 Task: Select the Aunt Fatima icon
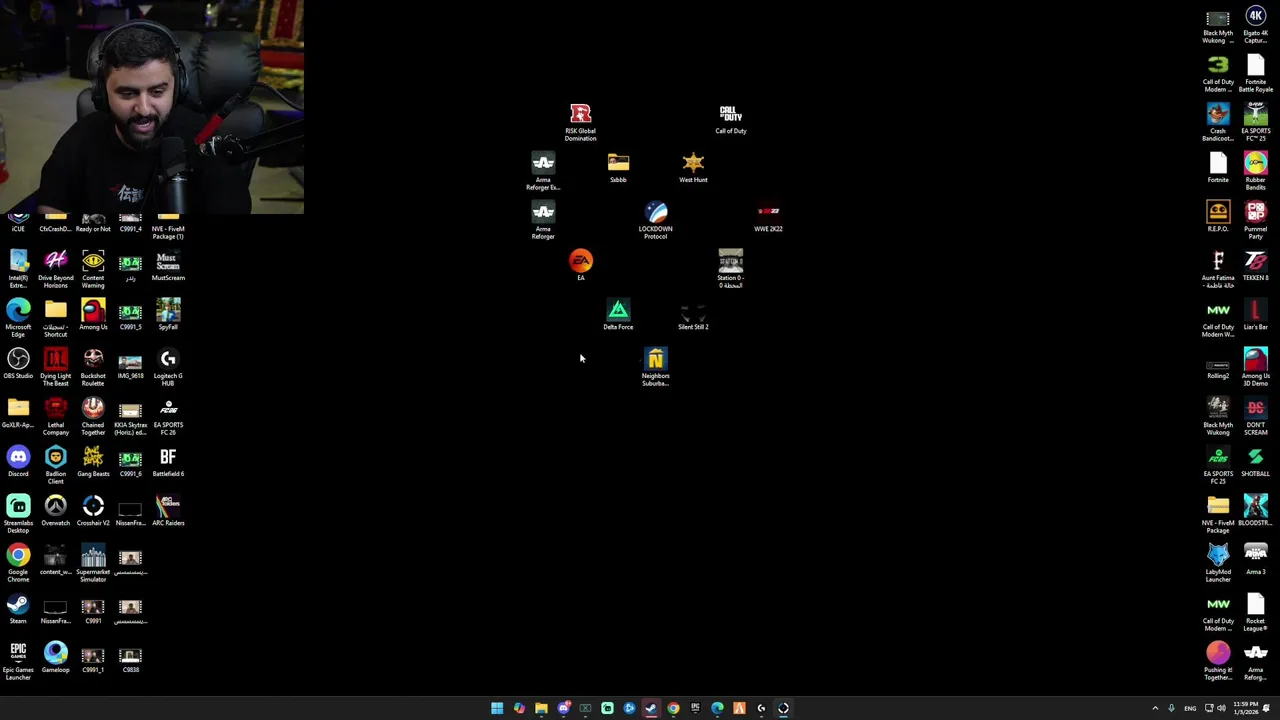pos(1218,269)
